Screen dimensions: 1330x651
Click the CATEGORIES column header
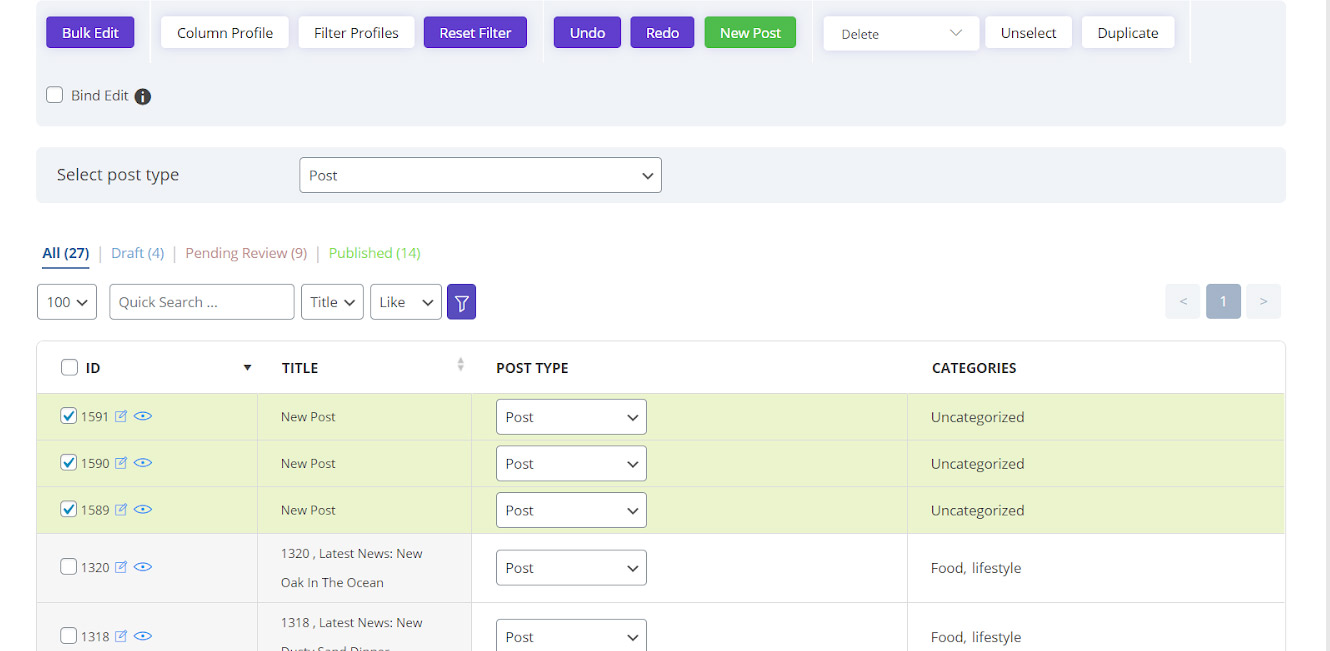[974, 368]
